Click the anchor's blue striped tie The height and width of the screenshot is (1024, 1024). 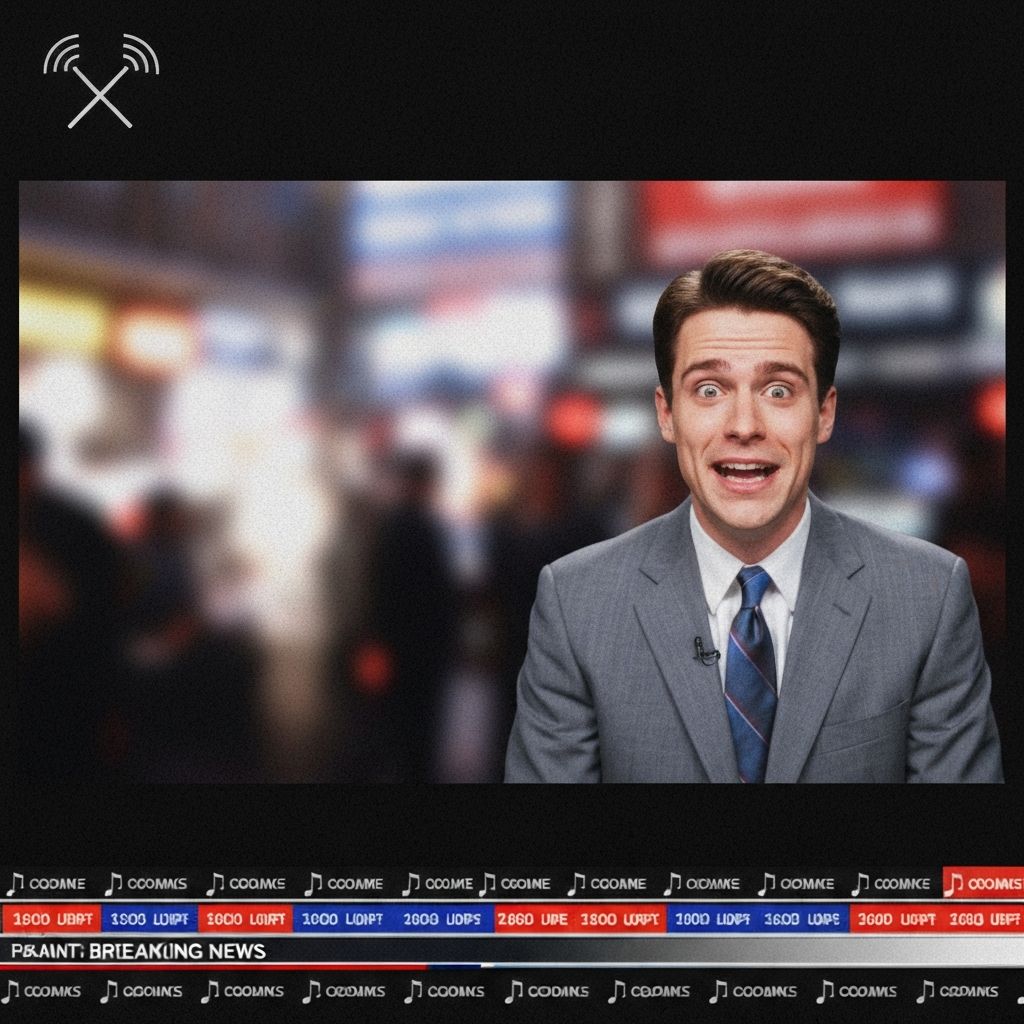750,670
